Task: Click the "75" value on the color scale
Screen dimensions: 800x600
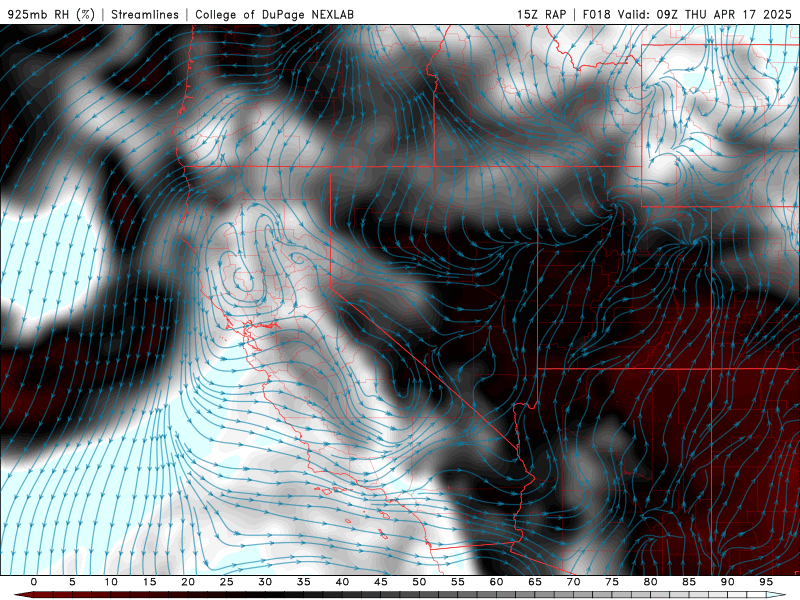Action: [612, 582]
